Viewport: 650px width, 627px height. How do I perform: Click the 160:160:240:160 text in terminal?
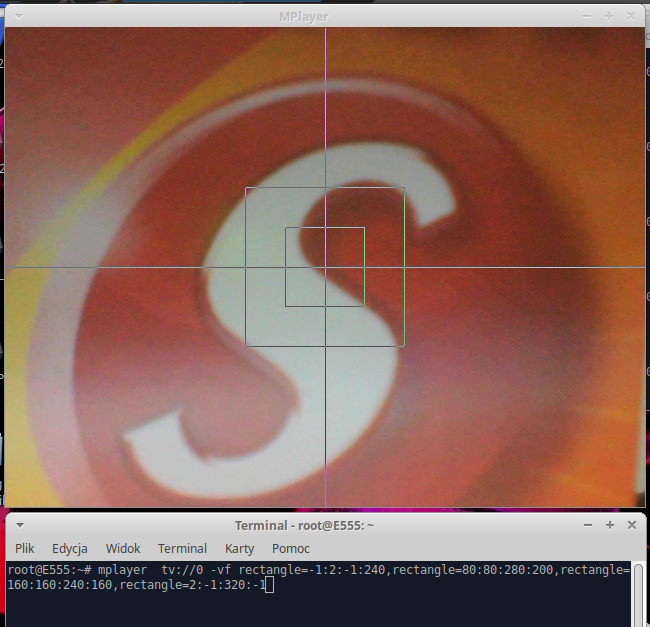pyautogui.click(x=60, y=585)
